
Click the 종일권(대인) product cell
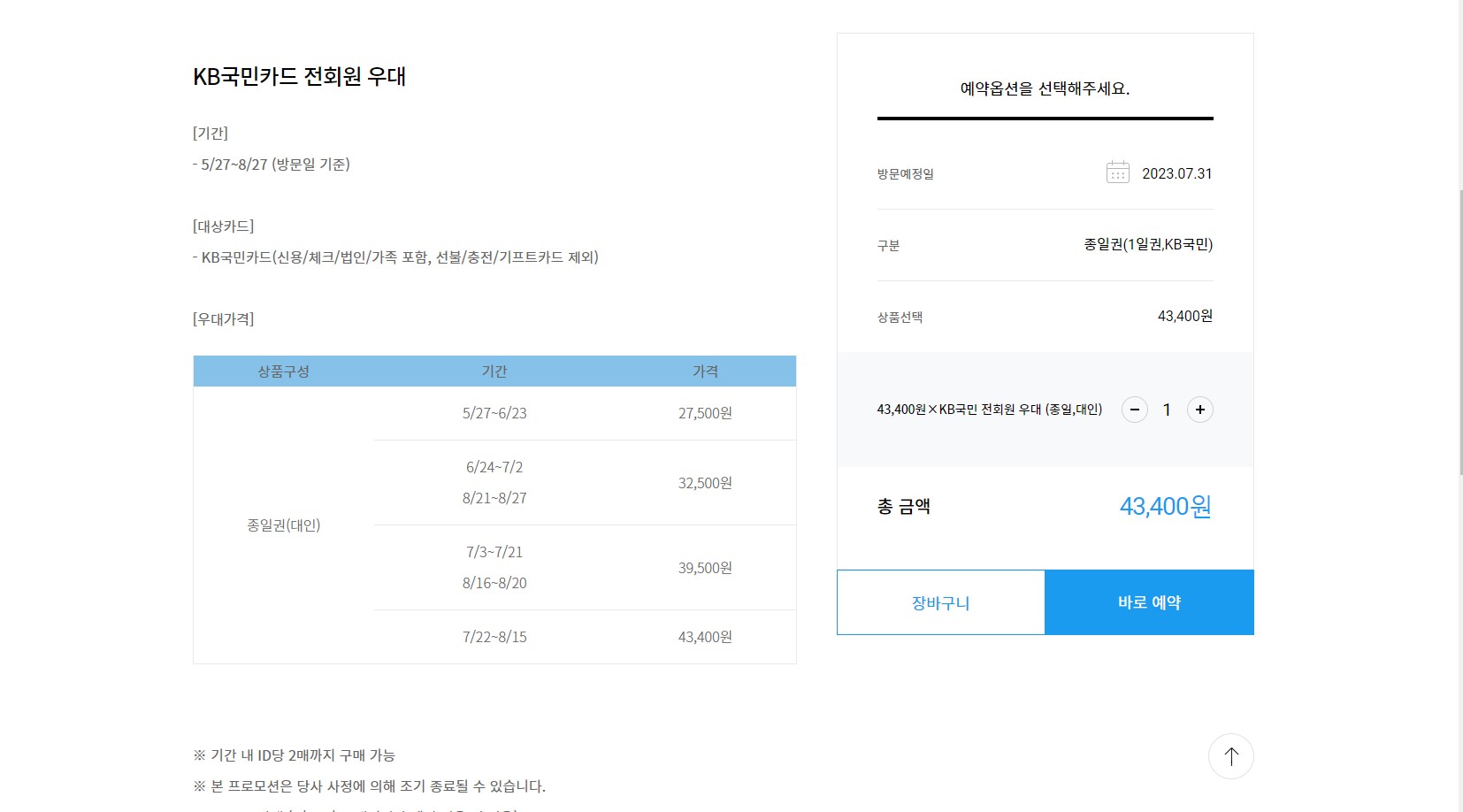[x=284, y=525]
